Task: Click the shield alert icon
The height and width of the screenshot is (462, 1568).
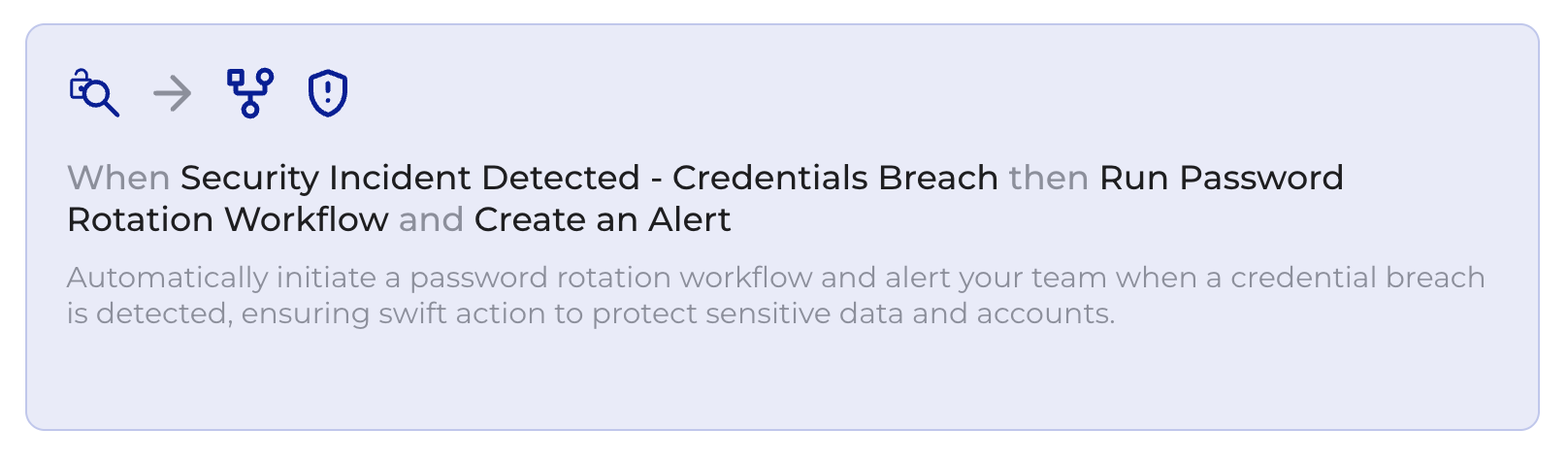Action: [328, 93]
